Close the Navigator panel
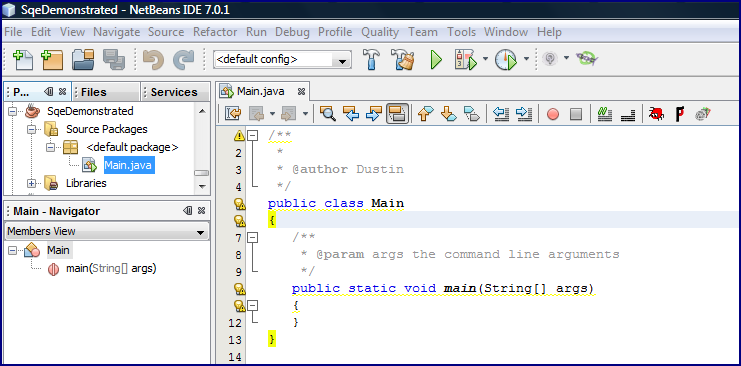 tap(201, 211)
